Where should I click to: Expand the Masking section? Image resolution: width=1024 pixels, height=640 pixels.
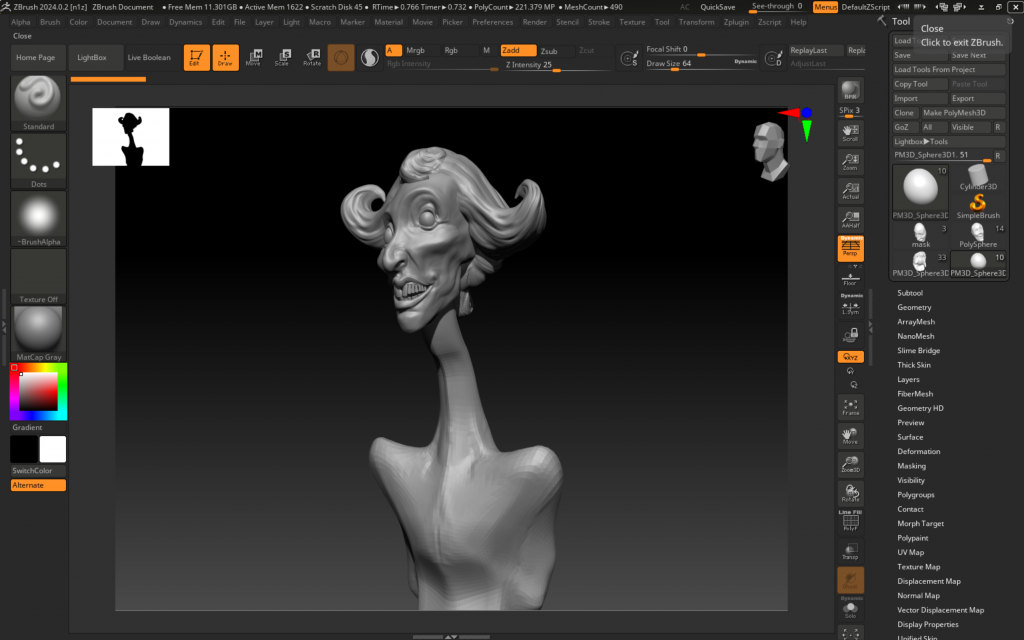pyautogui.click(x=911, y=466)
